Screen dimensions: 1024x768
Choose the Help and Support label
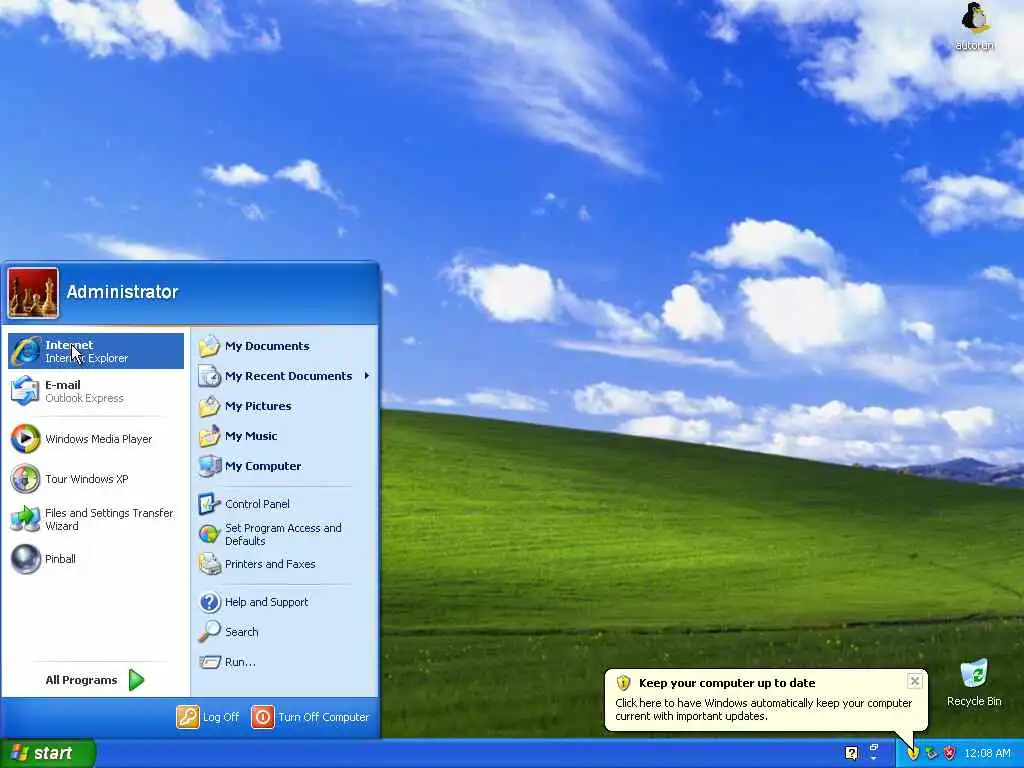coord(266,602)
